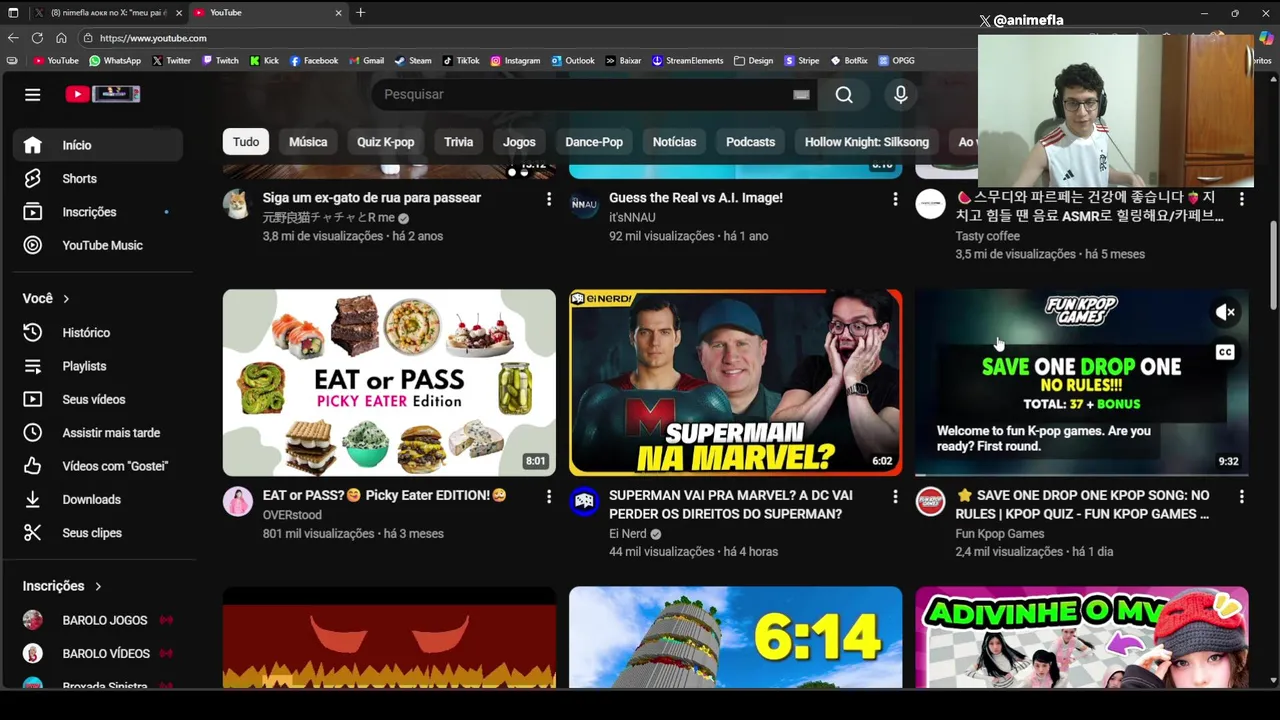Open Seus clipes in the sidebar
The height and width of the screenshot is (720, 1280).
(x=98, y=533)
